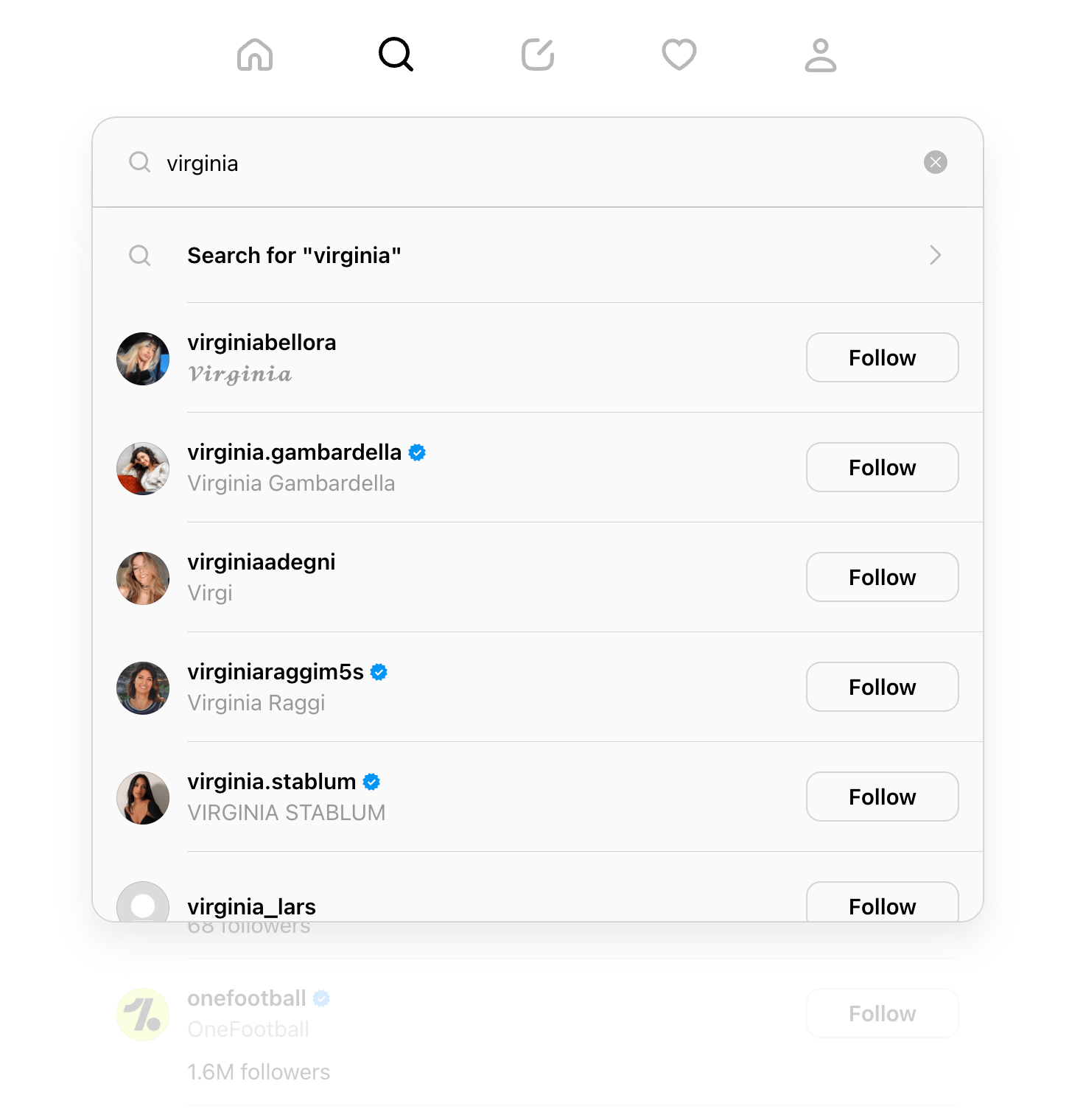Open the Search tab icon
The image size is (1083, 1120).
point(396,55)
